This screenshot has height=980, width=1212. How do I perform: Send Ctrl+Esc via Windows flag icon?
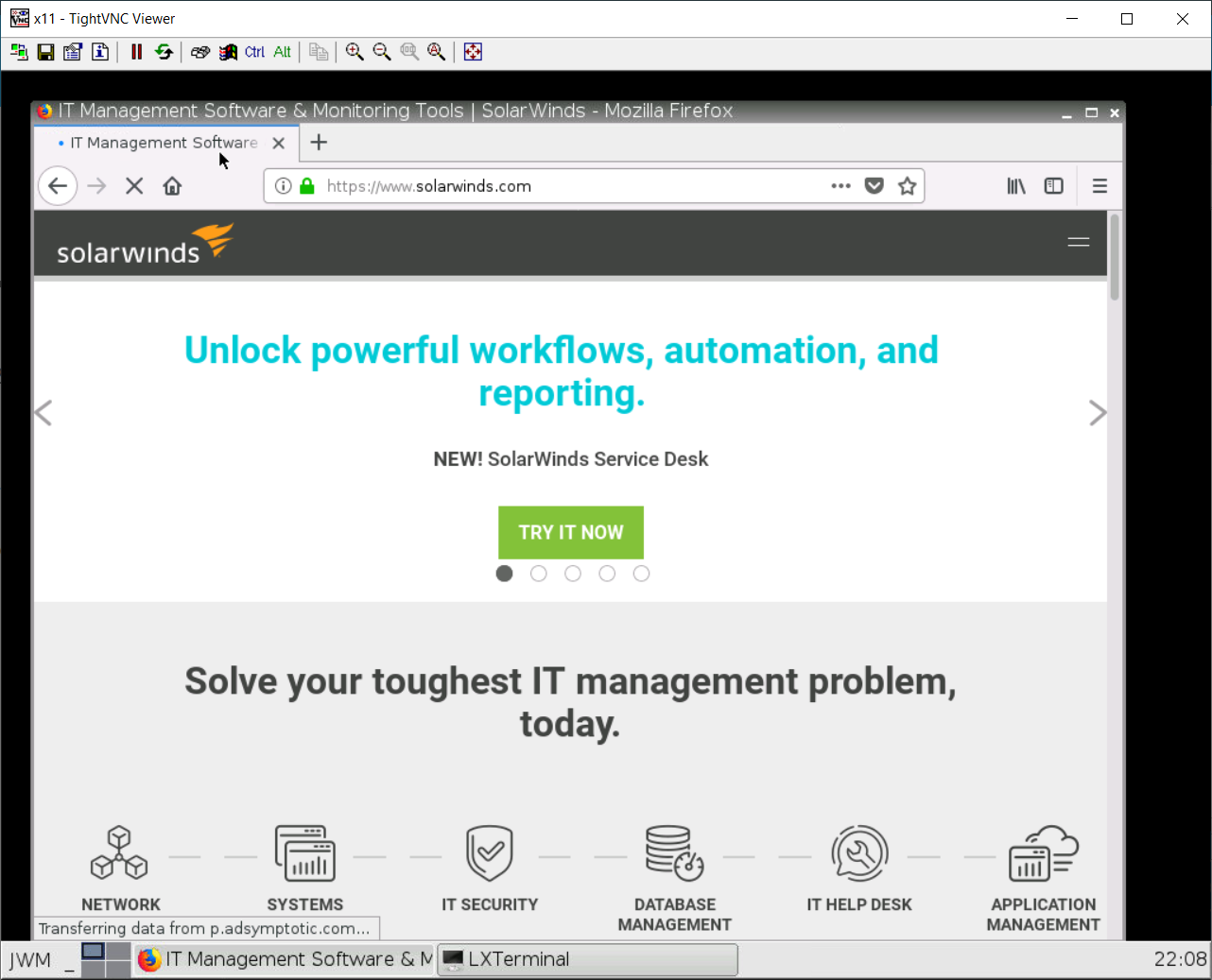[x=228, y=52]
